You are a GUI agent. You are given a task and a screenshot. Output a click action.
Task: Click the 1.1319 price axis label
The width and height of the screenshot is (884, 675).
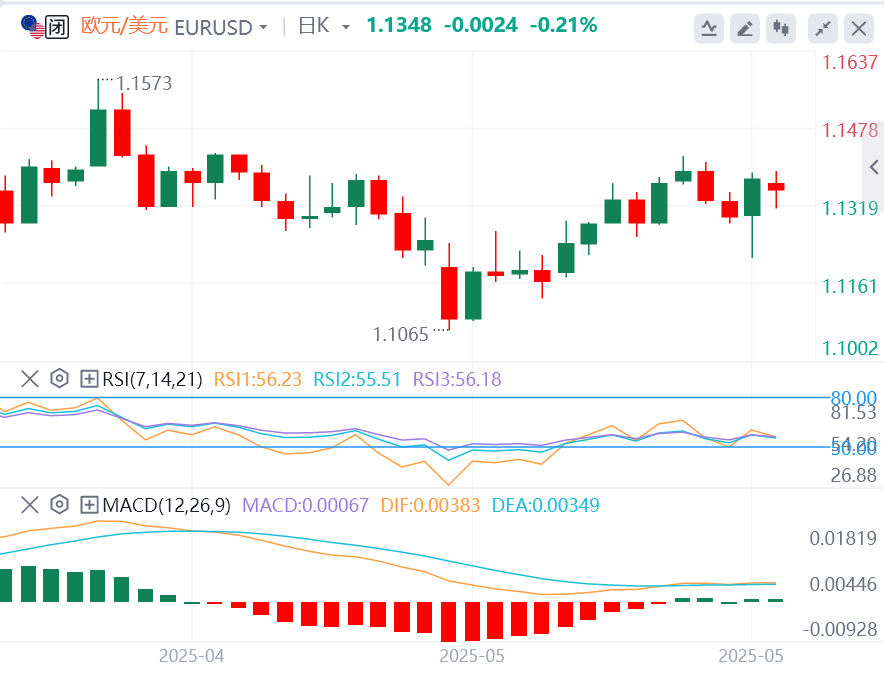click(850, 208)
